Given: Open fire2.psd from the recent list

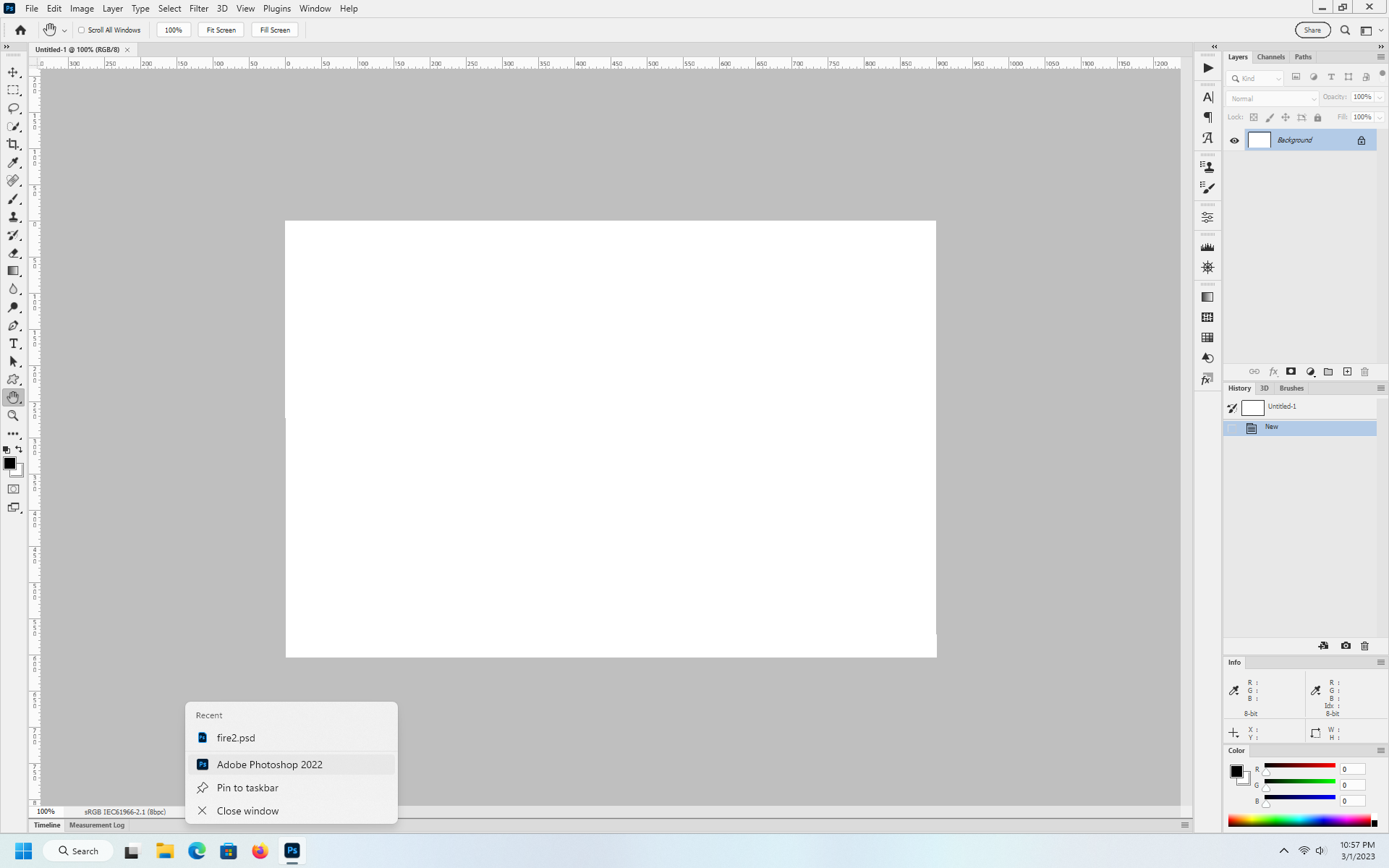Looking at the screenshot, I should click(235, 737).
